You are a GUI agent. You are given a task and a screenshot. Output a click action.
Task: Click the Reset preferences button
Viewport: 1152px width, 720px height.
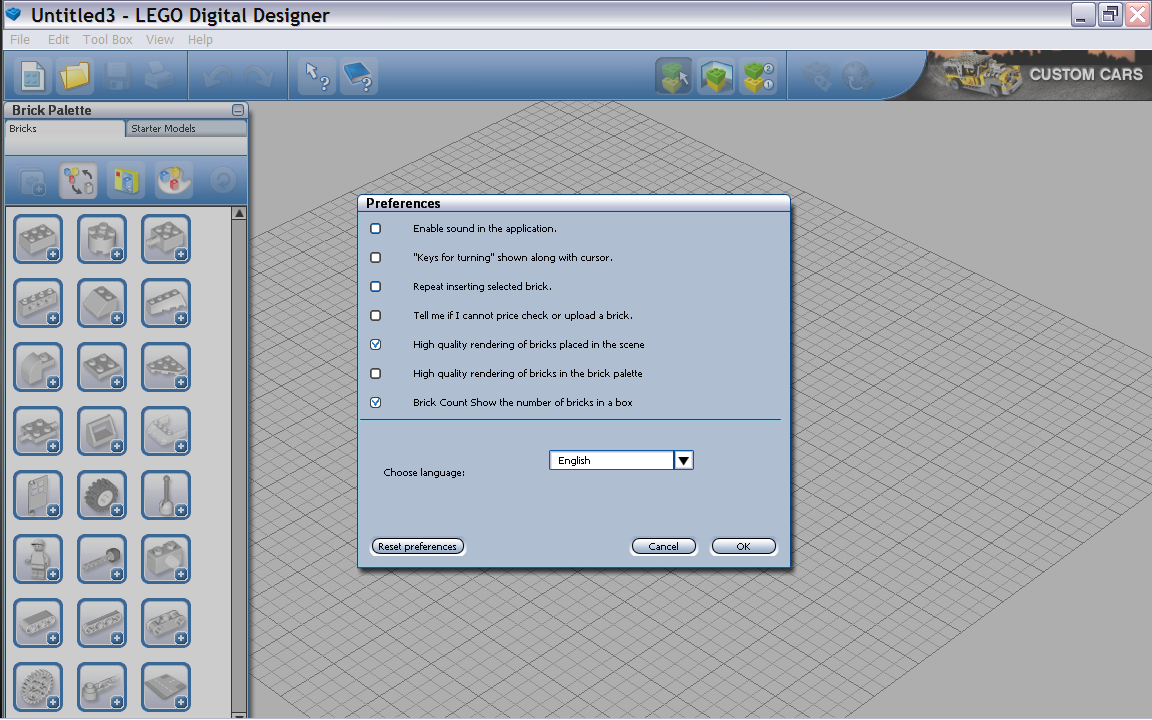(418, 547)
